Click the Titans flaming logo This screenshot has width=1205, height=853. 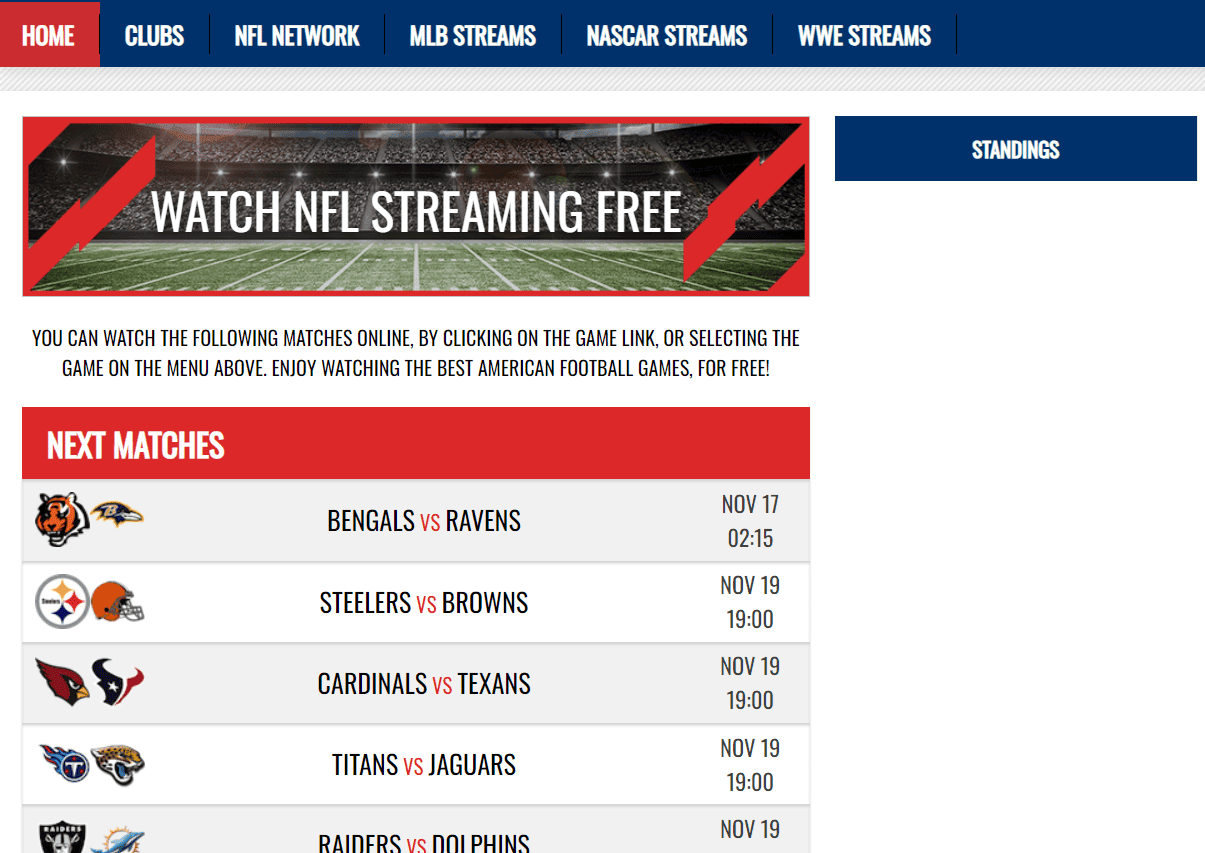click(x=63, y=764)
